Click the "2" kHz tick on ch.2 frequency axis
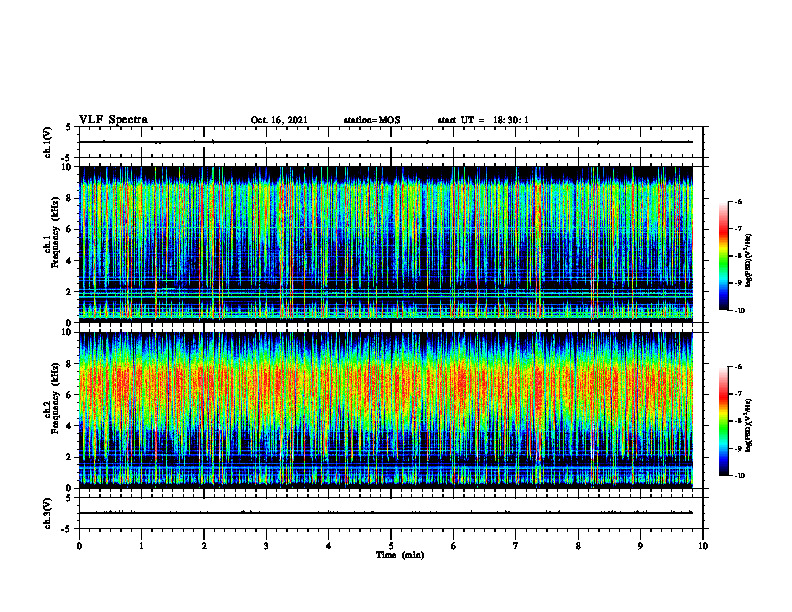 (70, 457)
